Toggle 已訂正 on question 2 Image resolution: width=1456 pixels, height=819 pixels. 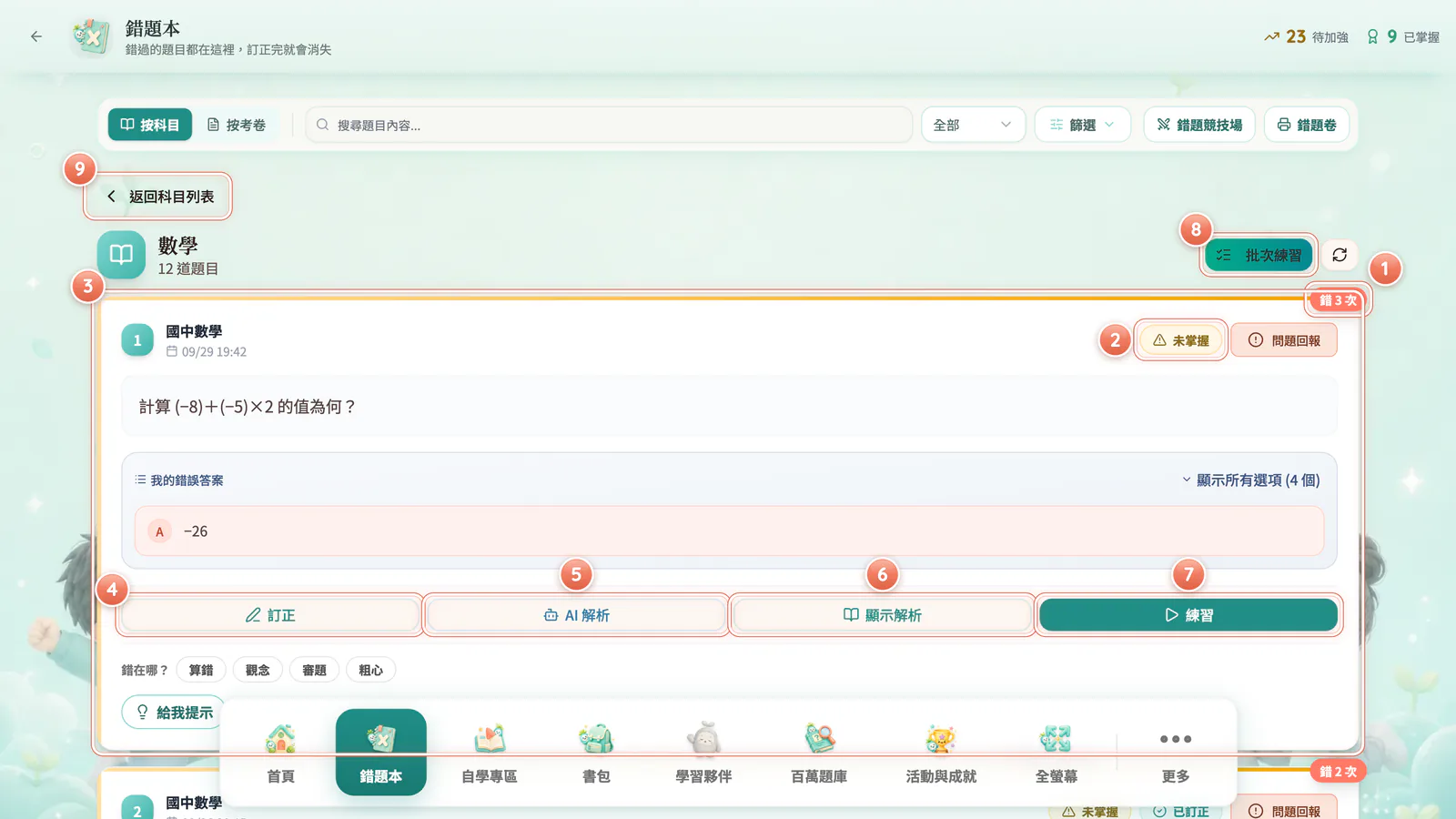pyautogui.click(x=1181, y=811)
